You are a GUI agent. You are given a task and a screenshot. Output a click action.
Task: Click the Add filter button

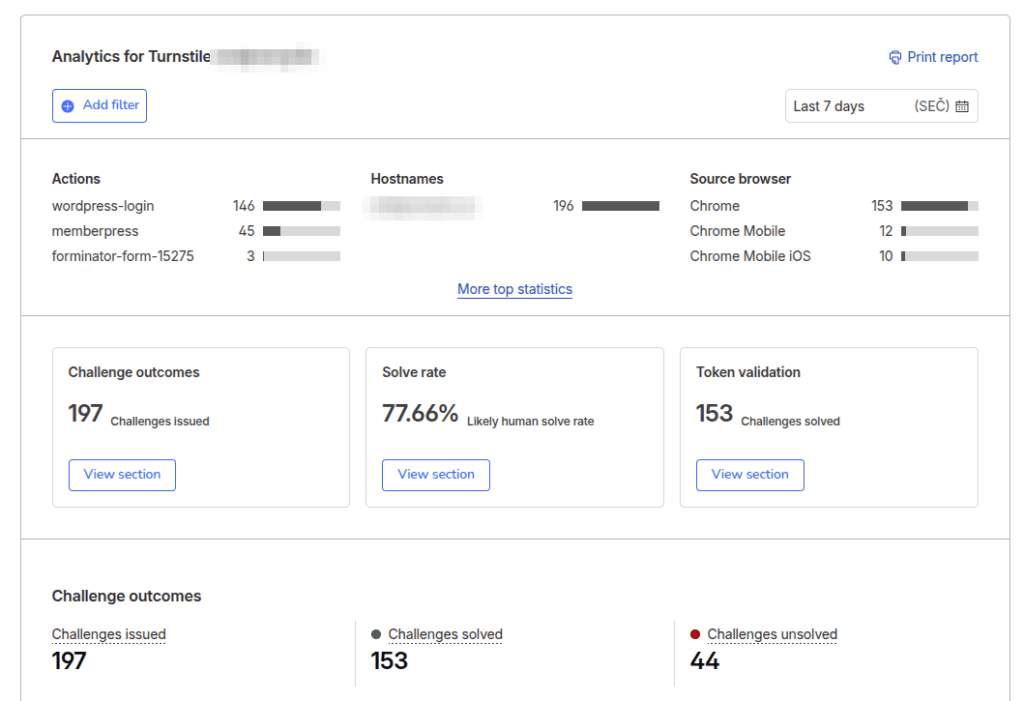tap(99, 106)
